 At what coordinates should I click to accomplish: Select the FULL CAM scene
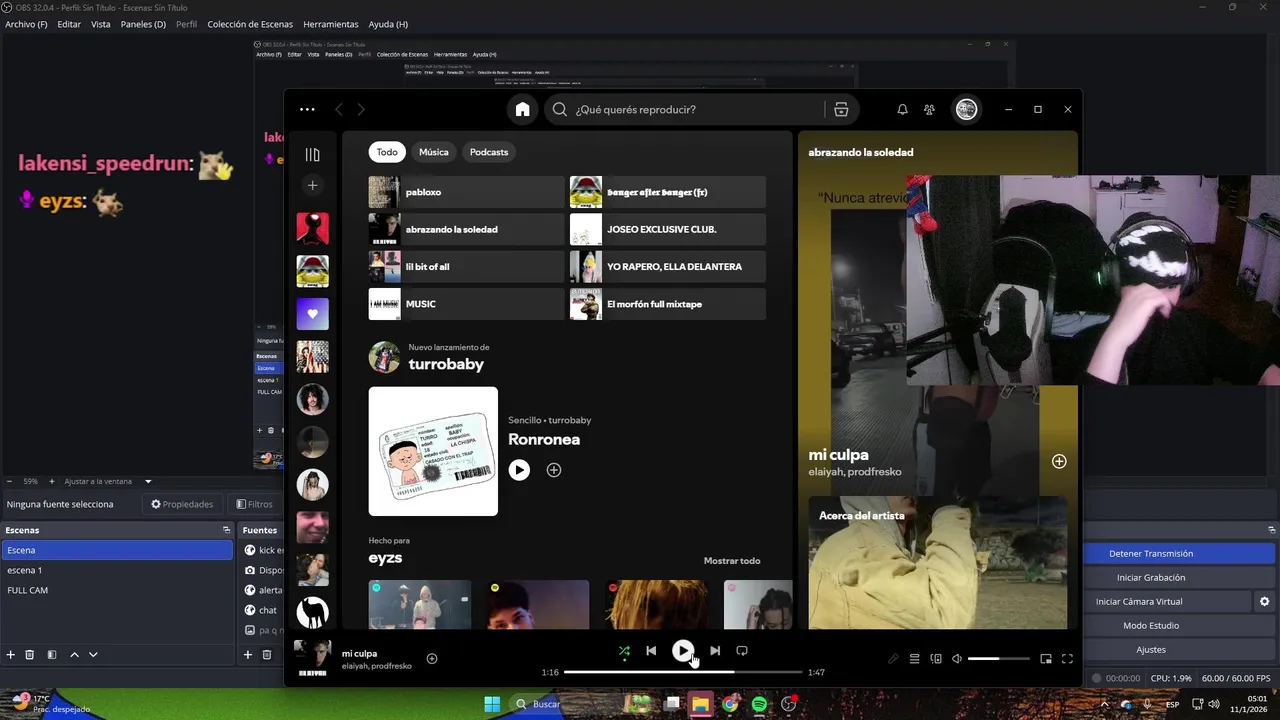tap(117, 590)
